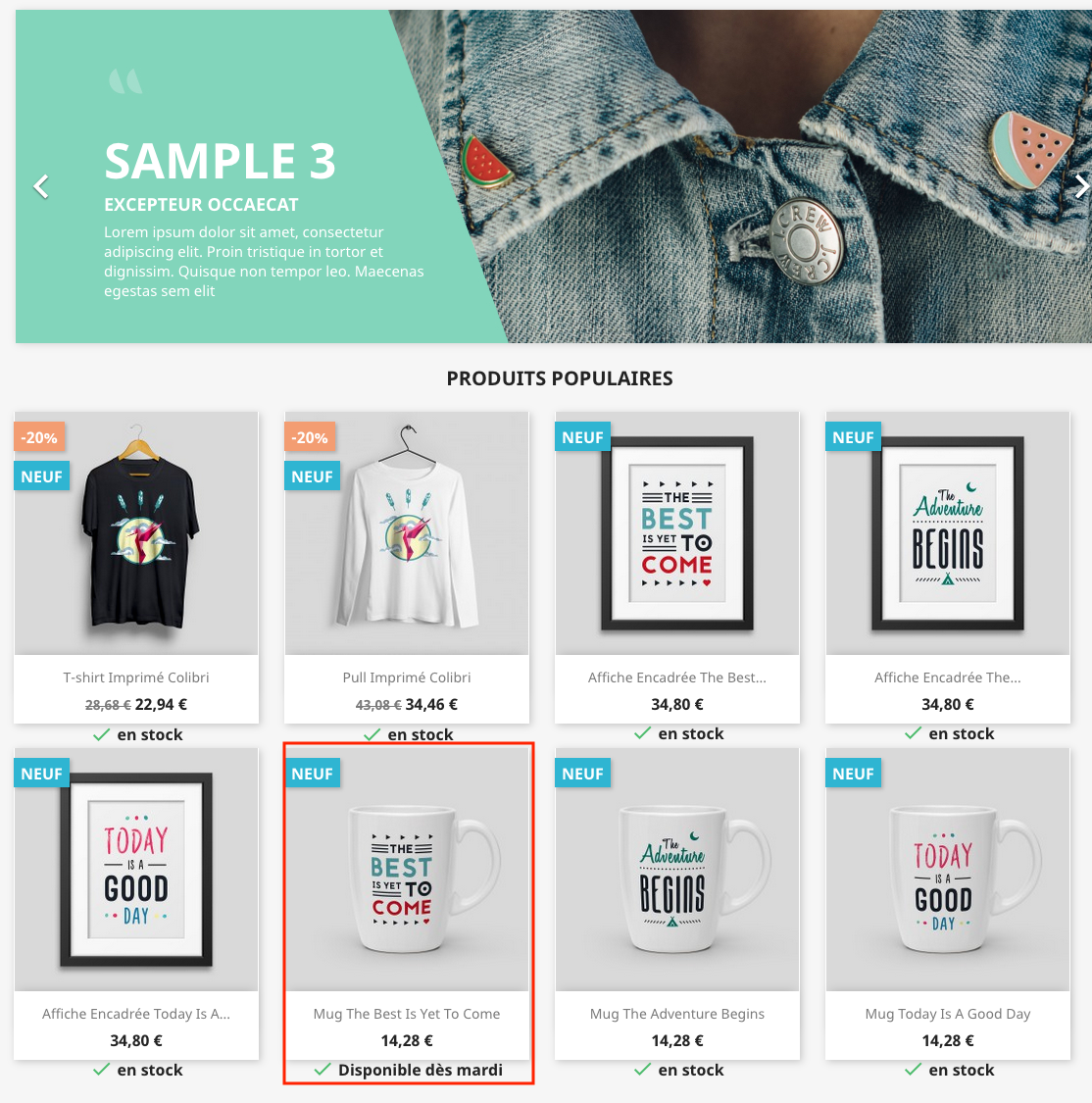This screenshot has height=1103, width=1092.
Task: Open the T-shirt Imprimé Colibri product link
Action: [x=136, y=677]
